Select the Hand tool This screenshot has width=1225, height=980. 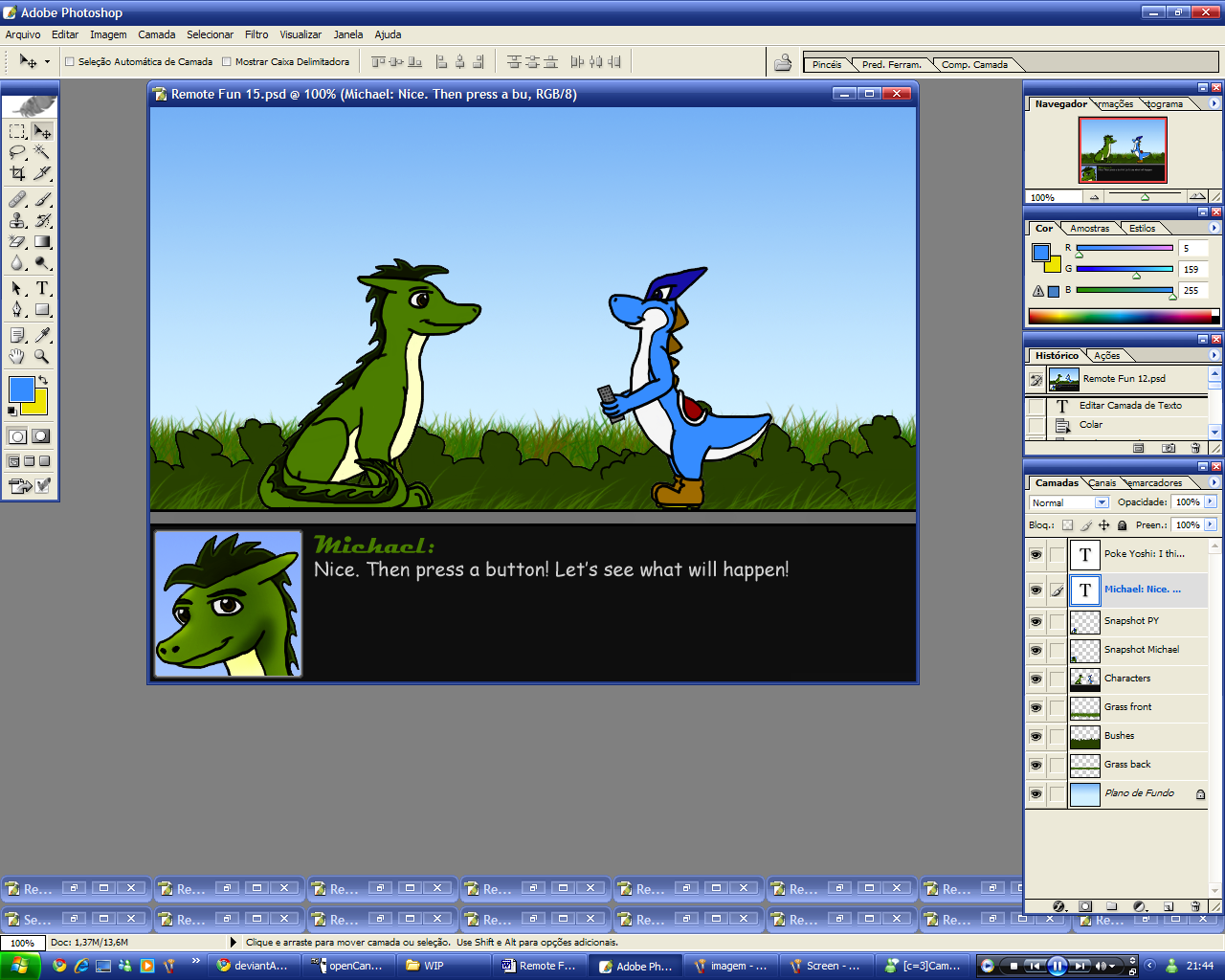(x=18, y=356)
